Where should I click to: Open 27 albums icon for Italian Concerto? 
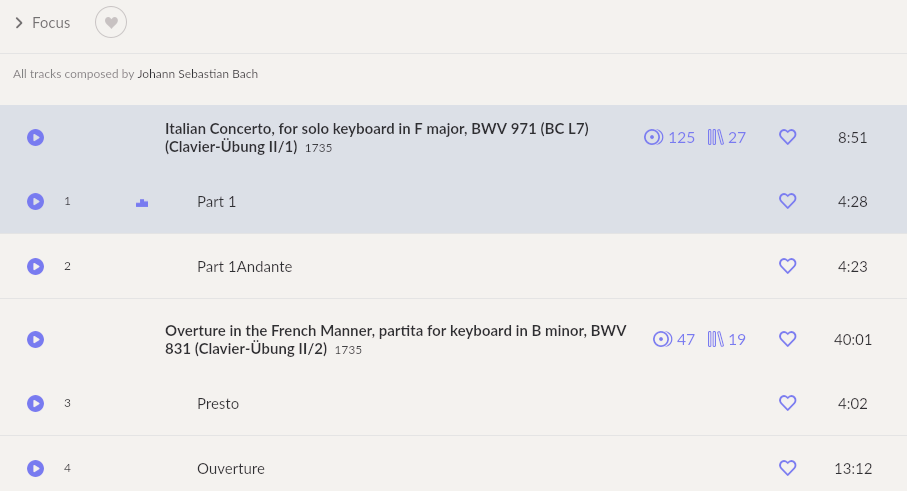(727, 138)
